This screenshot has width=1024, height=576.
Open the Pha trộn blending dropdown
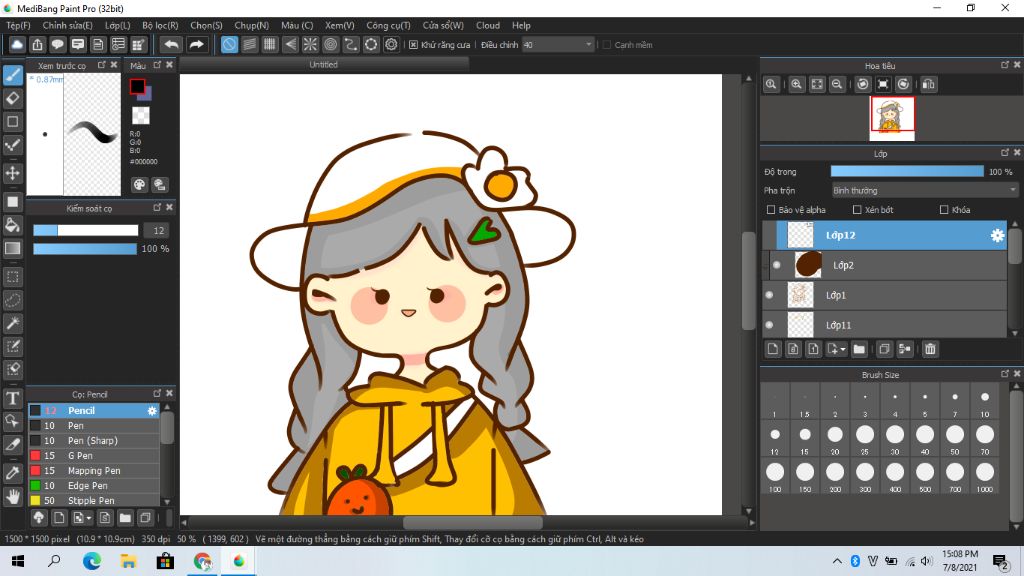click(924, 190)
